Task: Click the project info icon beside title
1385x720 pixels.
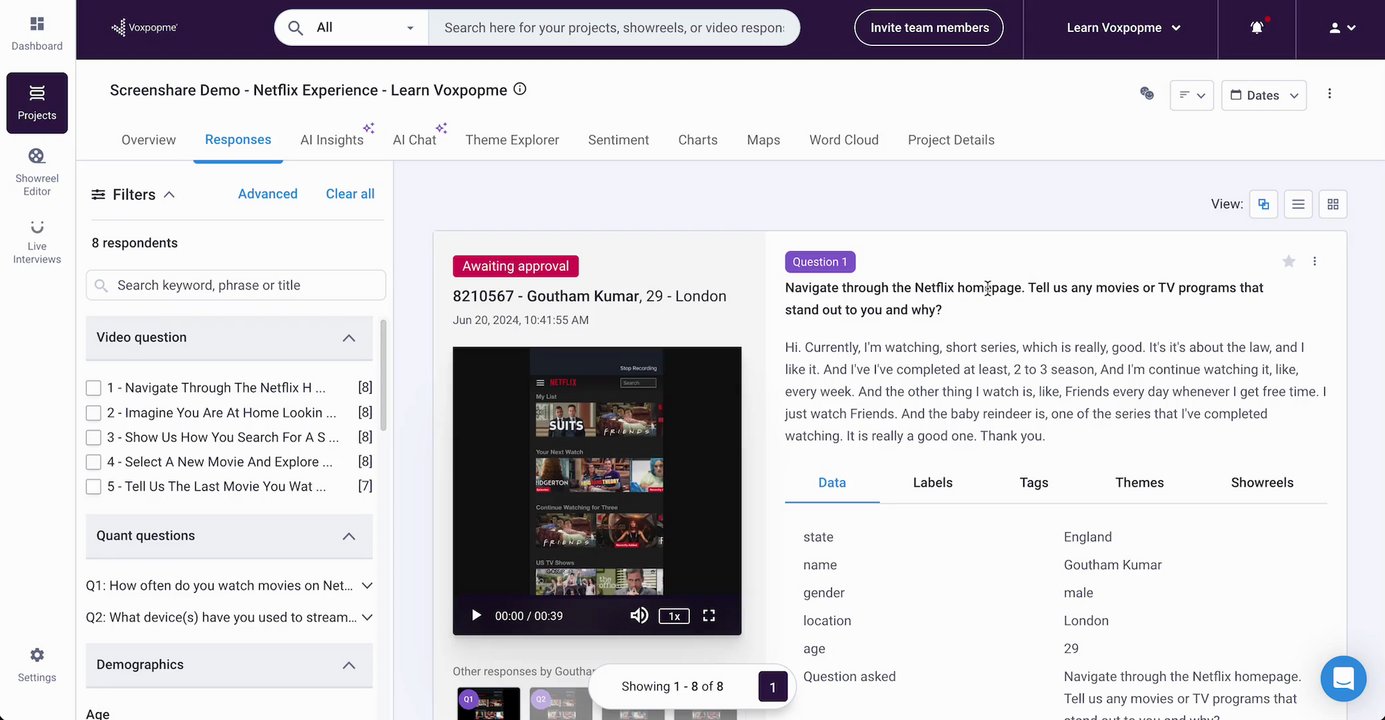Action: click(x=520, y=89)
